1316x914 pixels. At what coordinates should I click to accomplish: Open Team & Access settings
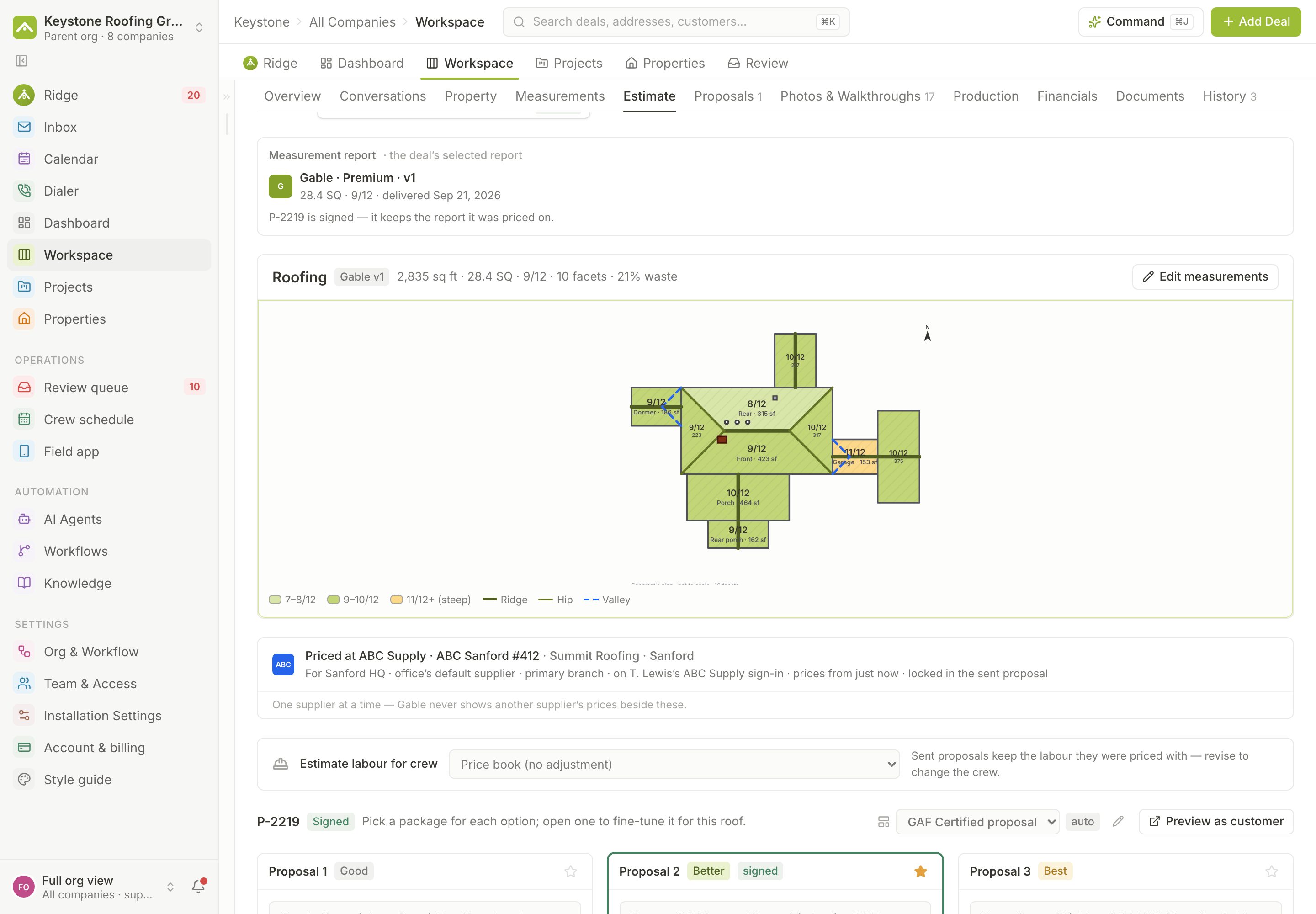[x=109, y=684]
